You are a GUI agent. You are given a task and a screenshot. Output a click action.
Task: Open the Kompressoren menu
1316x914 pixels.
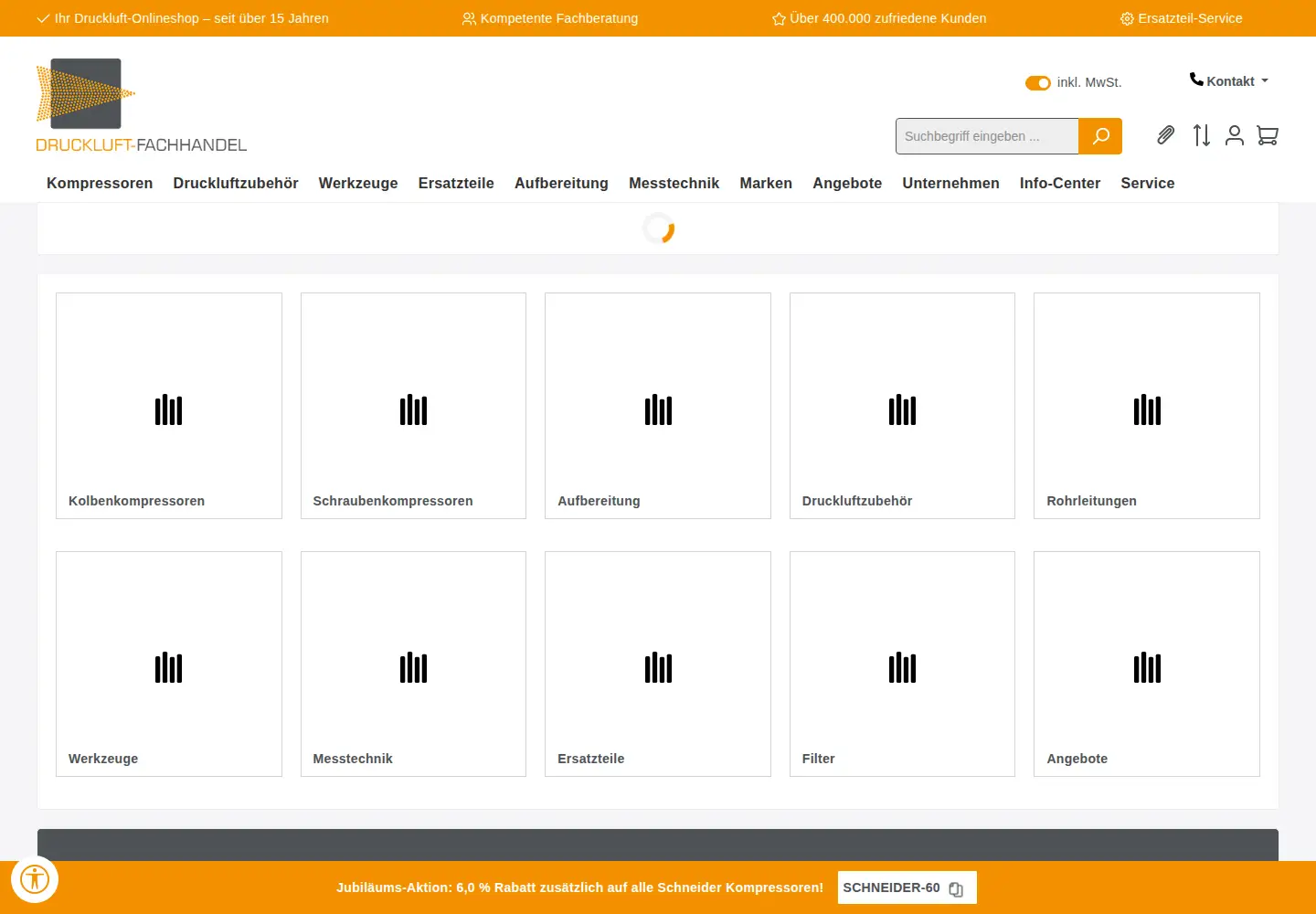click(x=100, y=183)
